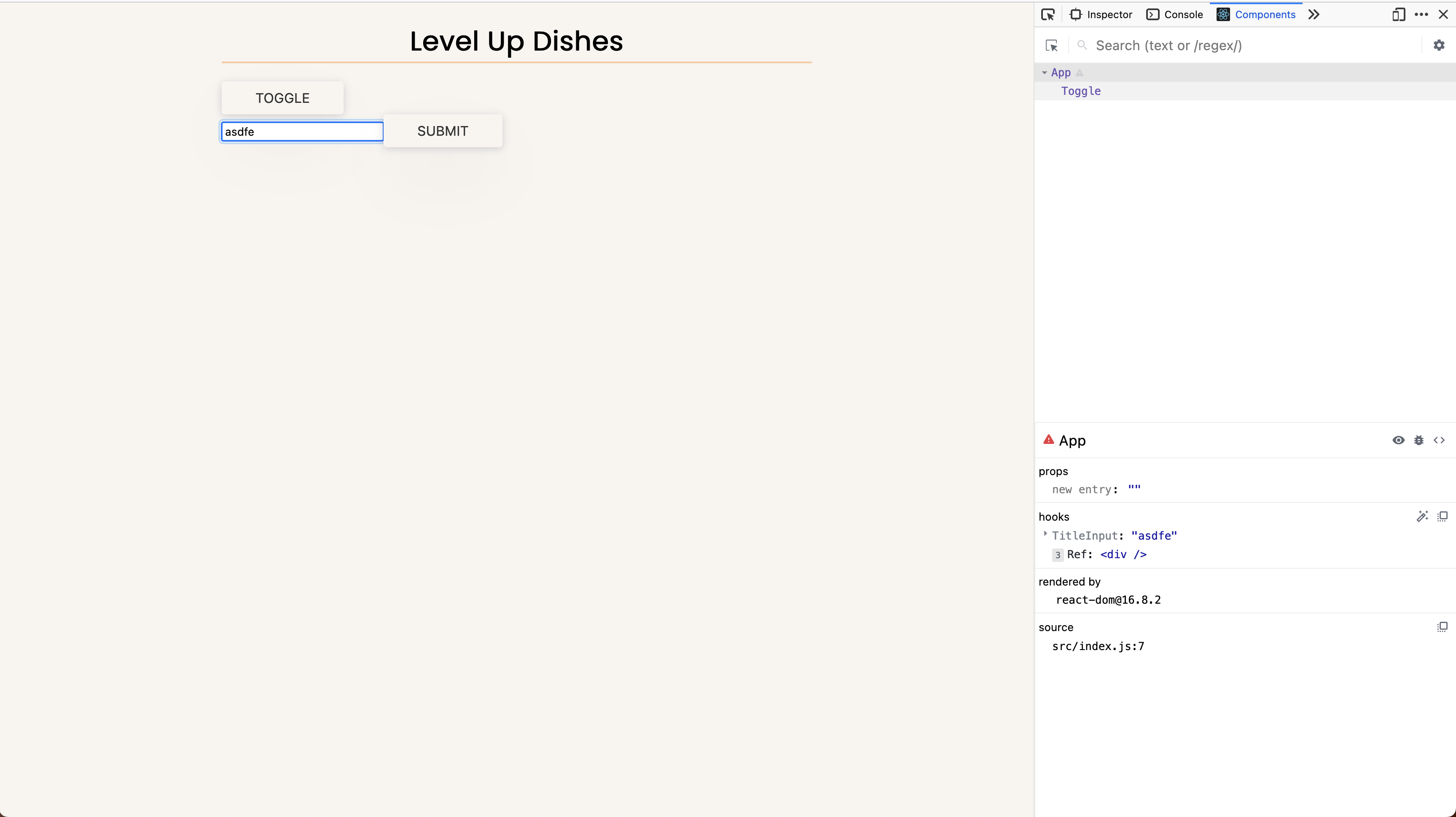The width and height of the screenshot is (1456, 817).
Task: Open React DevTools settings gear
Action: (1438, 45)
